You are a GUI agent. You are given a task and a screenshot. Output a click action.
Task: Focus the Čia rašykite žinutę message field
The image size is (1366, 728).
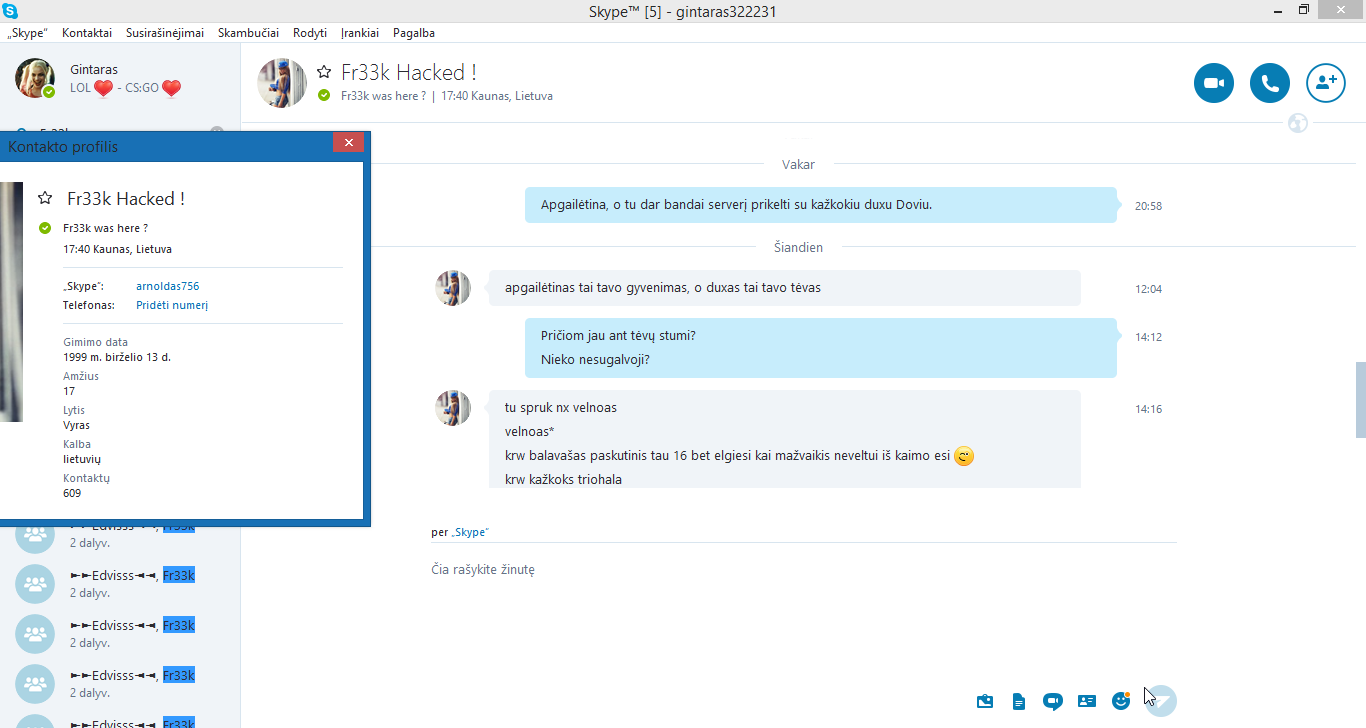coord(803,570)
